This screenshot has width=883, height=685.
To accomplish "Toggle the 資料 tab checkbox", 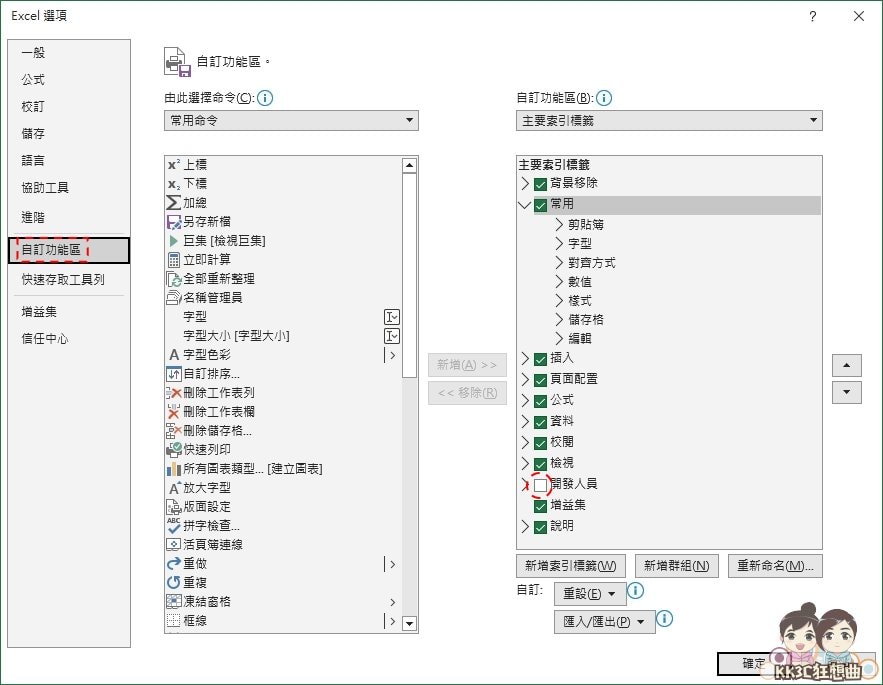I will point(541,422).
